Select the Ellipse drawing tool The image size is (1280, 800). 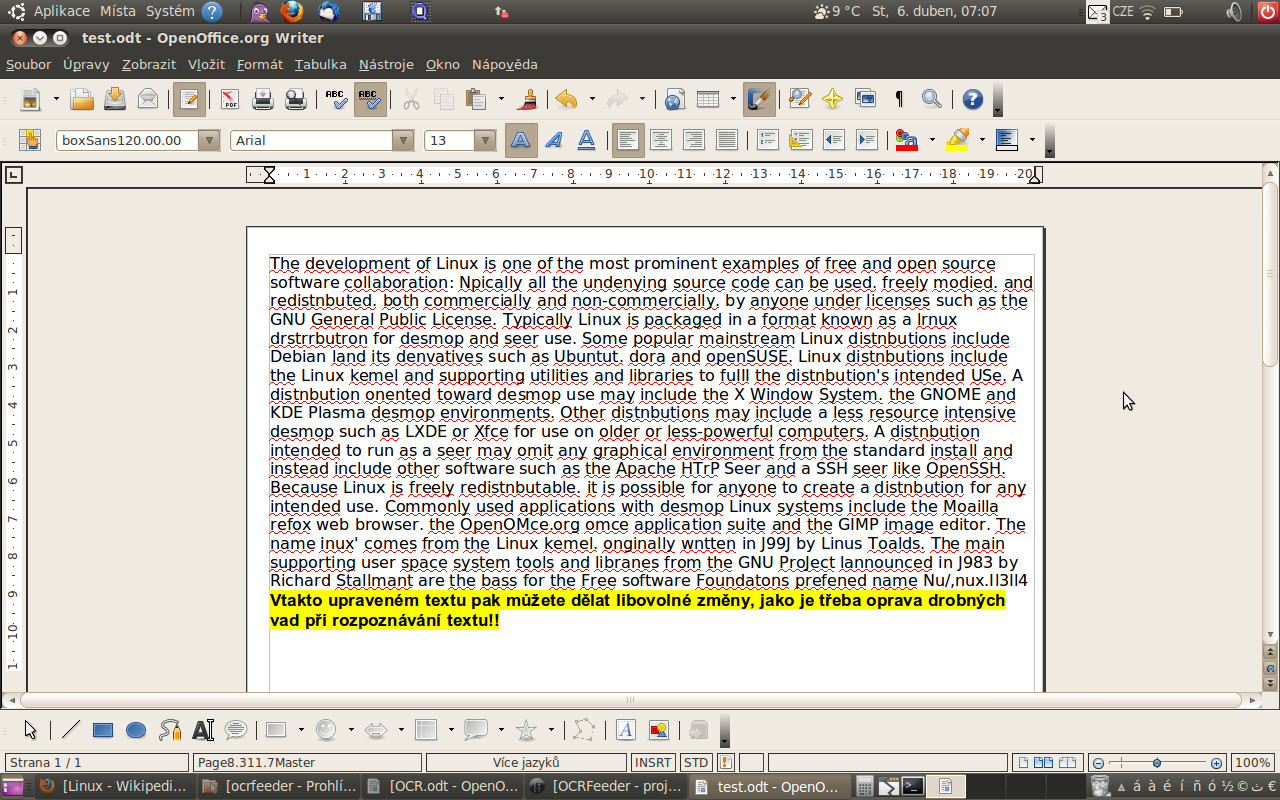136,730
